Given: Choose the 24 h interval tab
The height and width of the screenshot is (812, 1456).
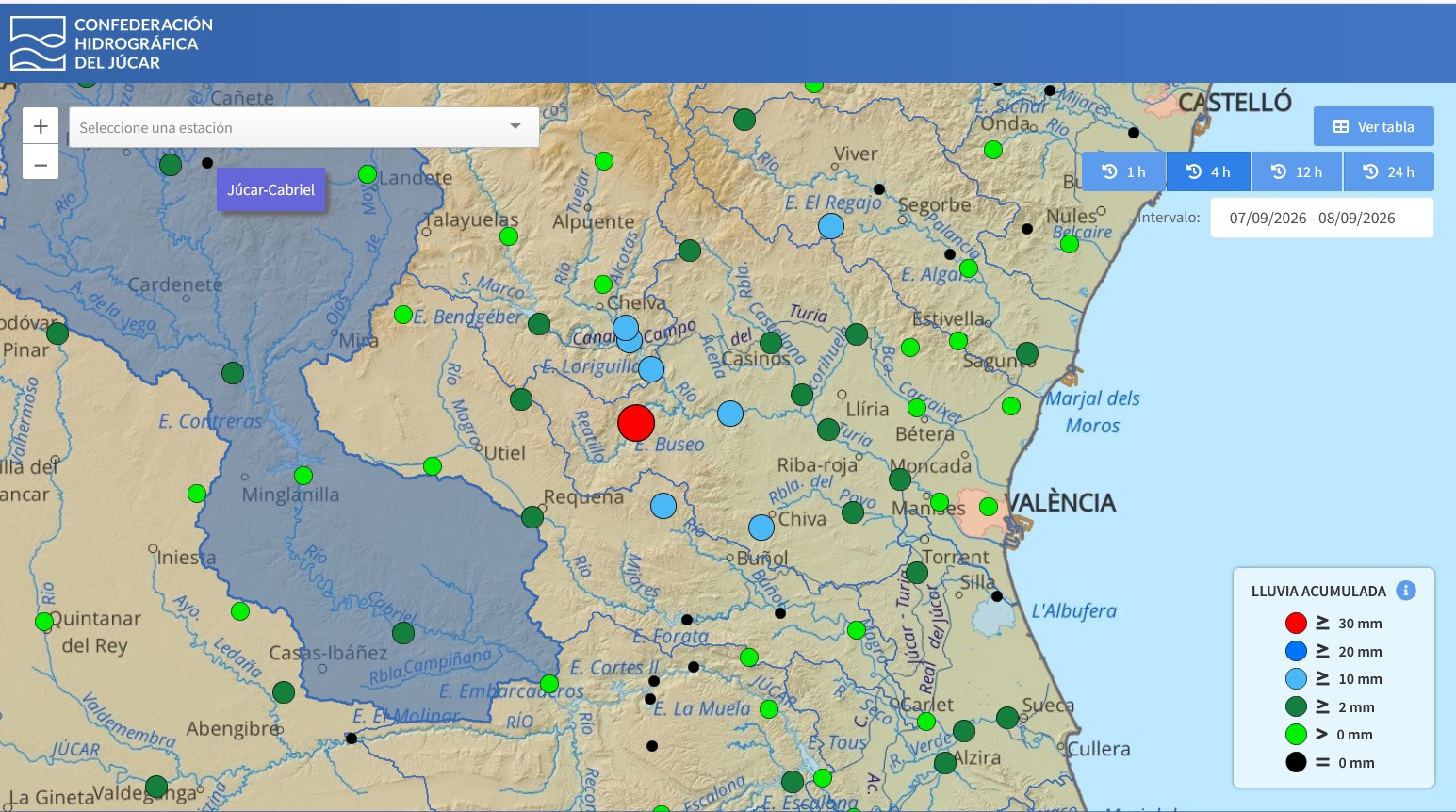Looking at the screenshot, I should [x=1389, y=171].
